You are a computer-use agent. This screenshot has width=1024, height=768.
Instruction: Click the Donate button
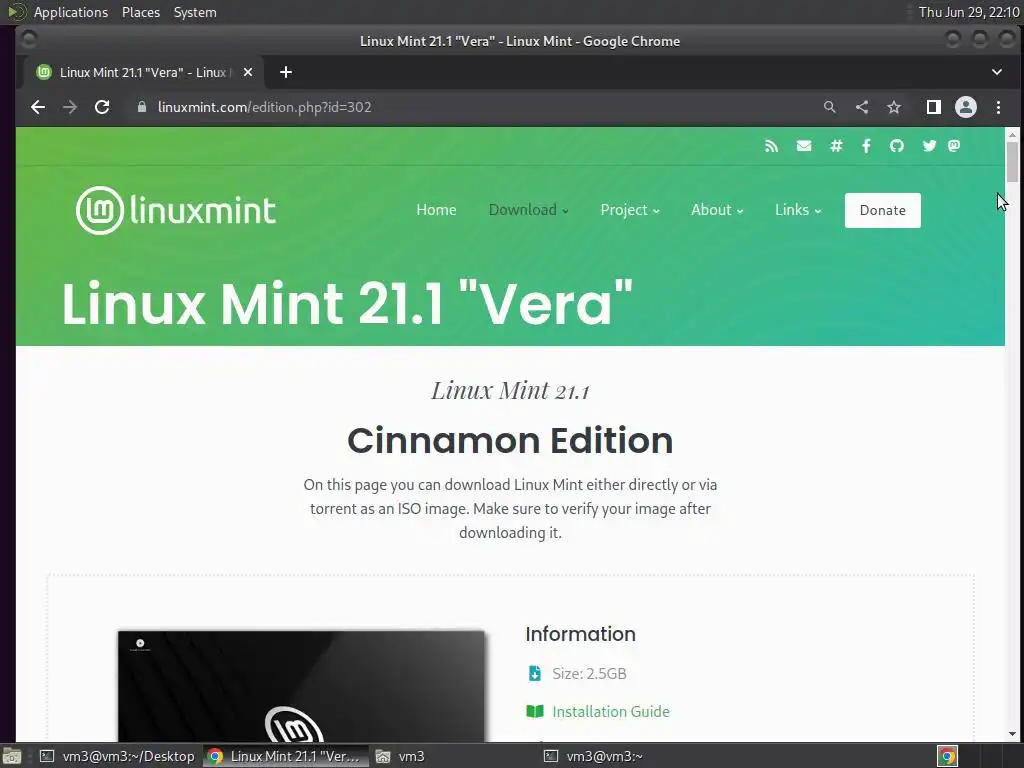click(x=882, y=210)
